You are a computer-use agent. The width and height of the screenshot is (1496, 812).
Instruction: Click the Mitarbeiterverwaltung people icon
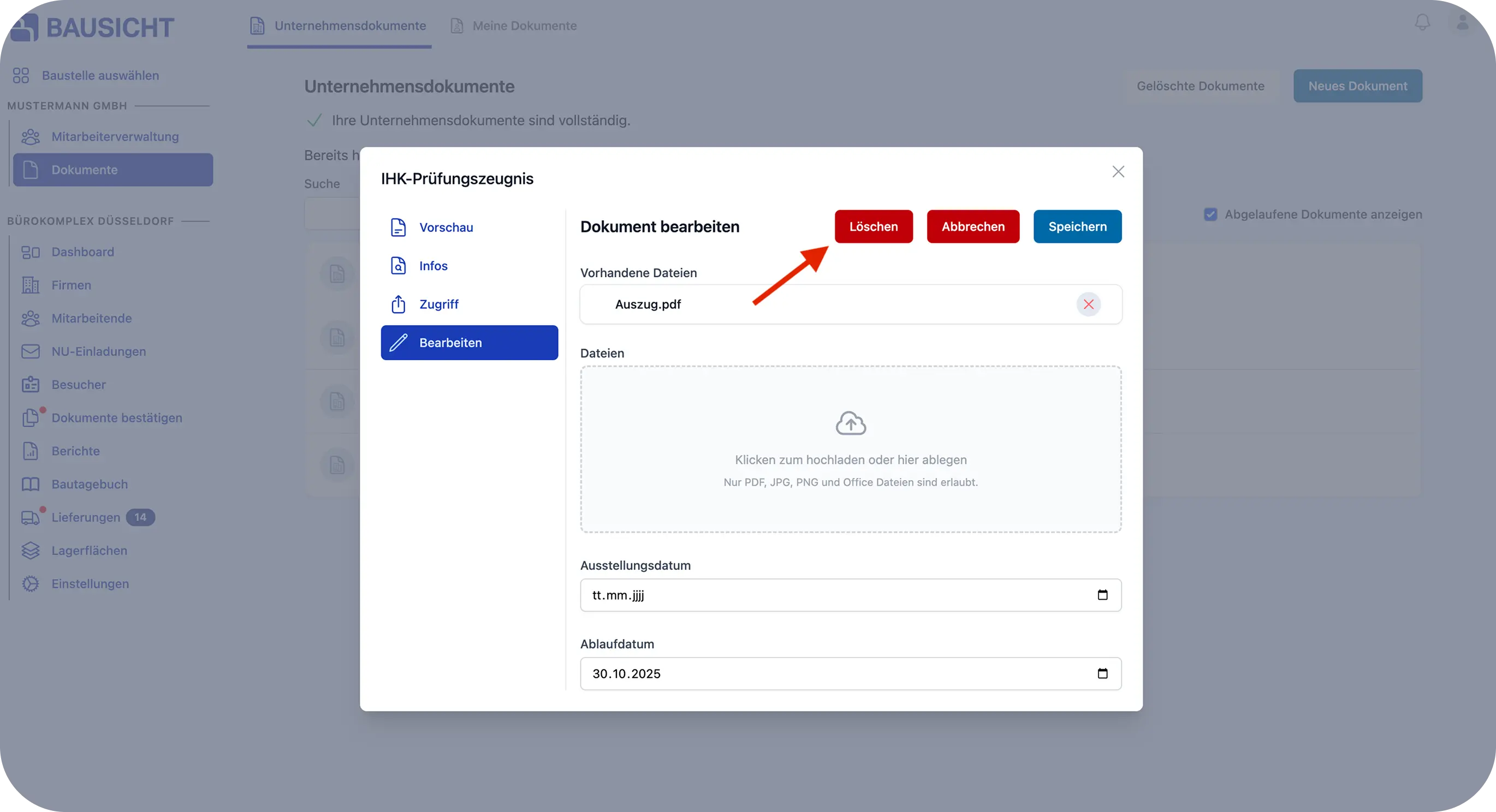coord(31,136)
